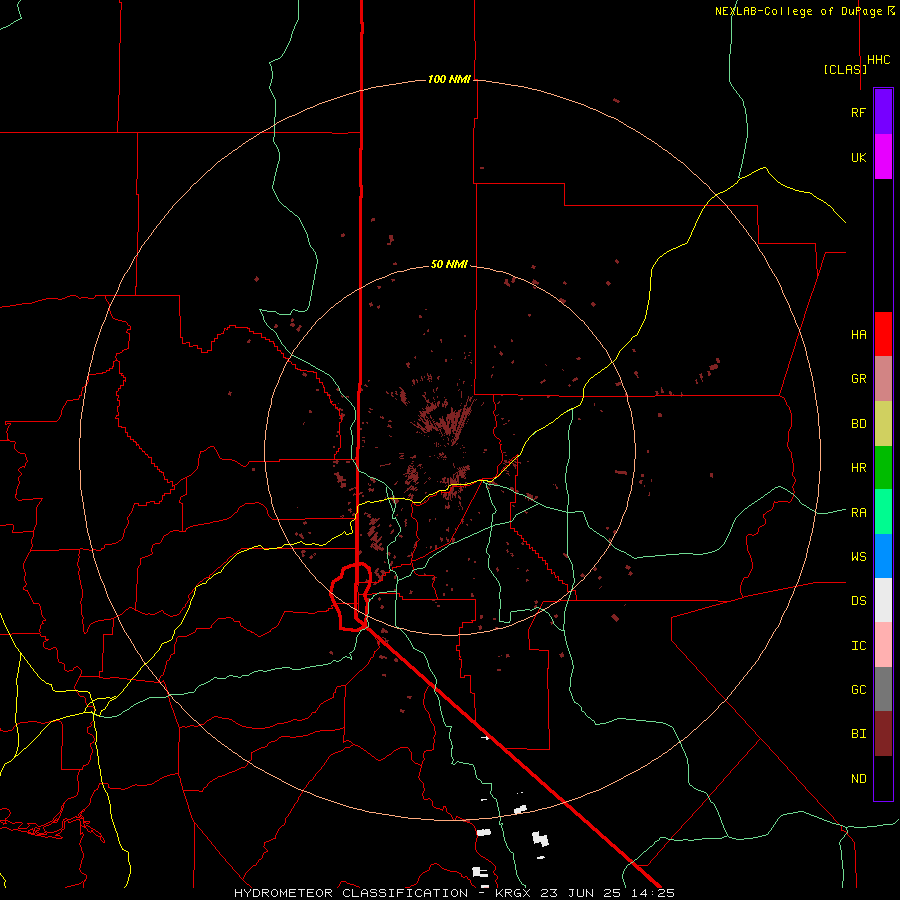Viewport: 900px width, 900px height.
Task: Select the yellow BD legend swatch
Action: (883, 424)
